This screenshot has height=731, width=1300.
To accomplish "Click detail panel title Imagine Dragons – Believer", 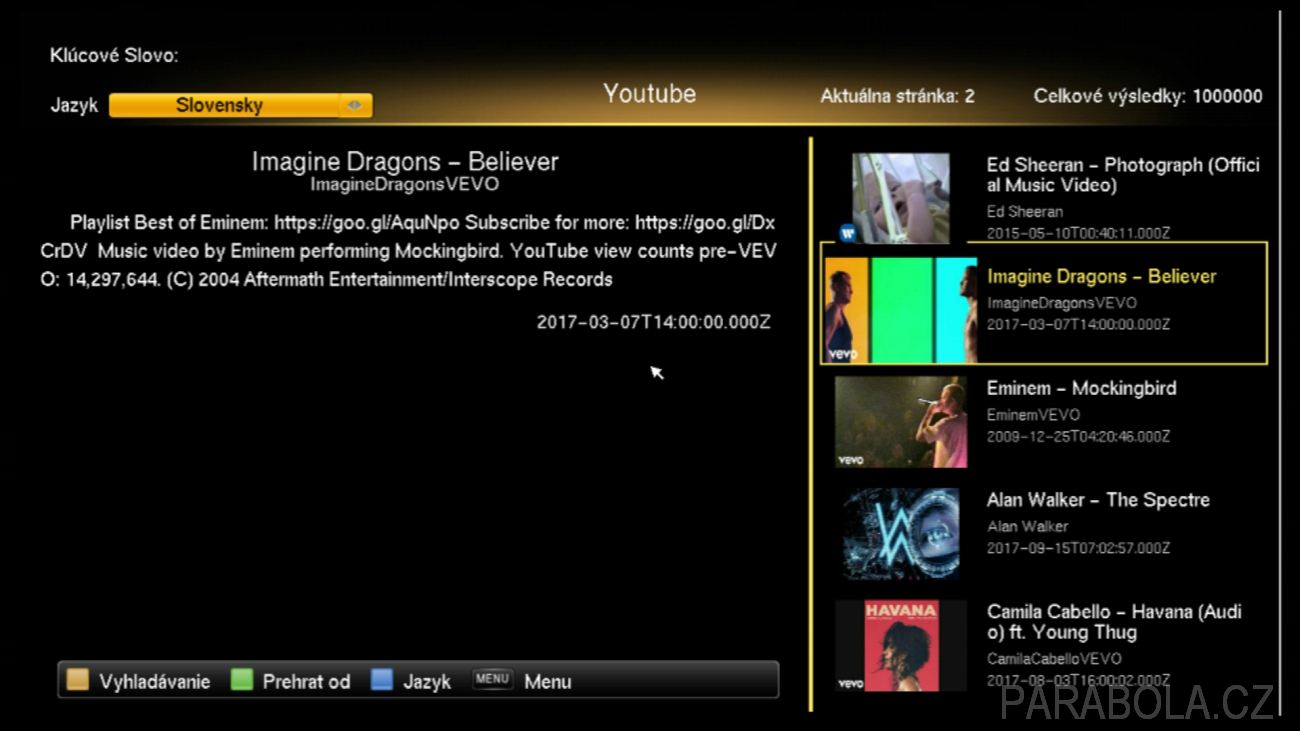I will 405,161.
